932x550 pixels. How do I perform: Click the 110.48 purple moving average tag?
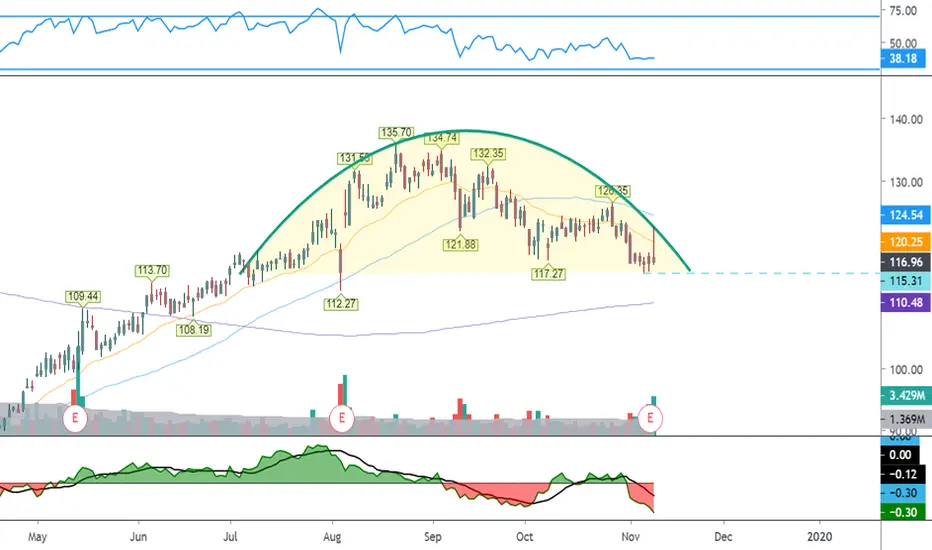coord(906,303)
